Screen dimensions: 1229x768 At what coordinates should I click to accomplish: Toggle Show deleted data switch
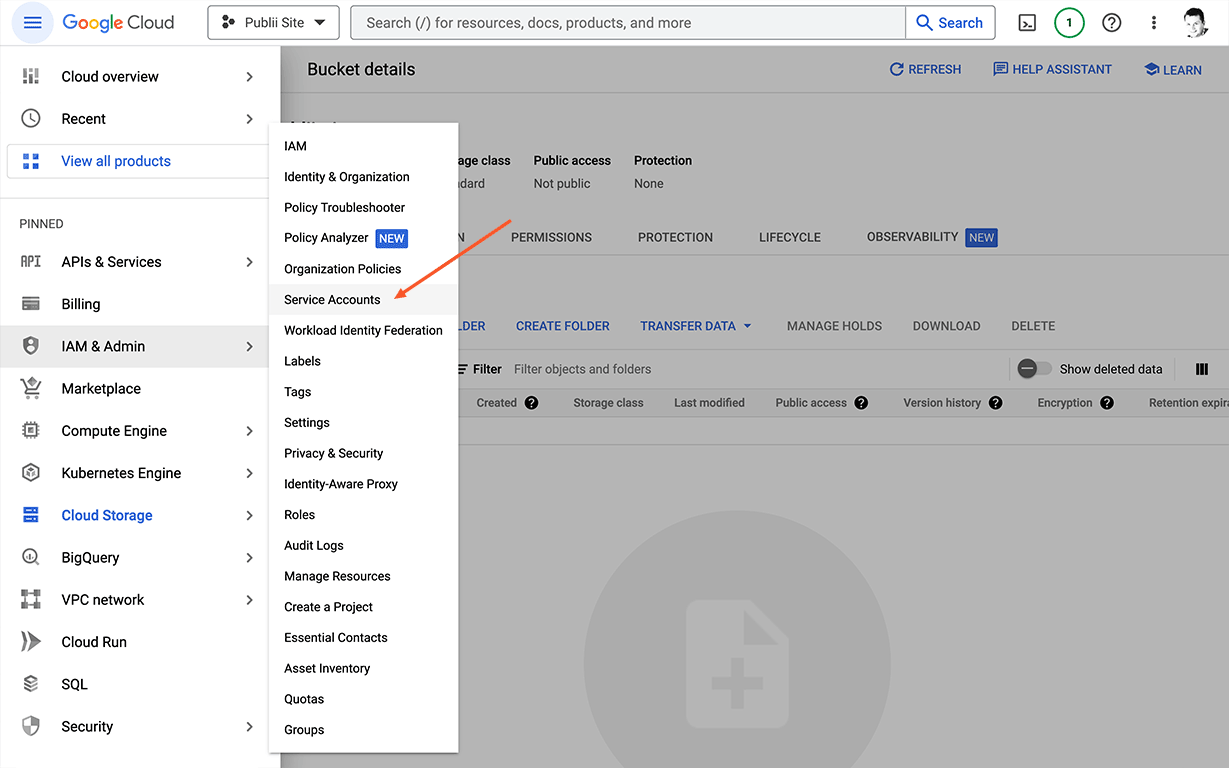tap(1034, 369)
